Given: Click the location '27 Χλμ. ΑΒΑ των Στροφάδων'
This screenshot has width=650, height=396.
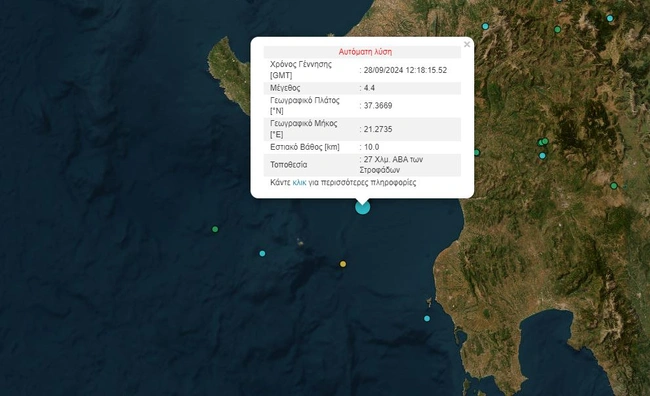Looking at the screenshot, I should click(391, 165).
